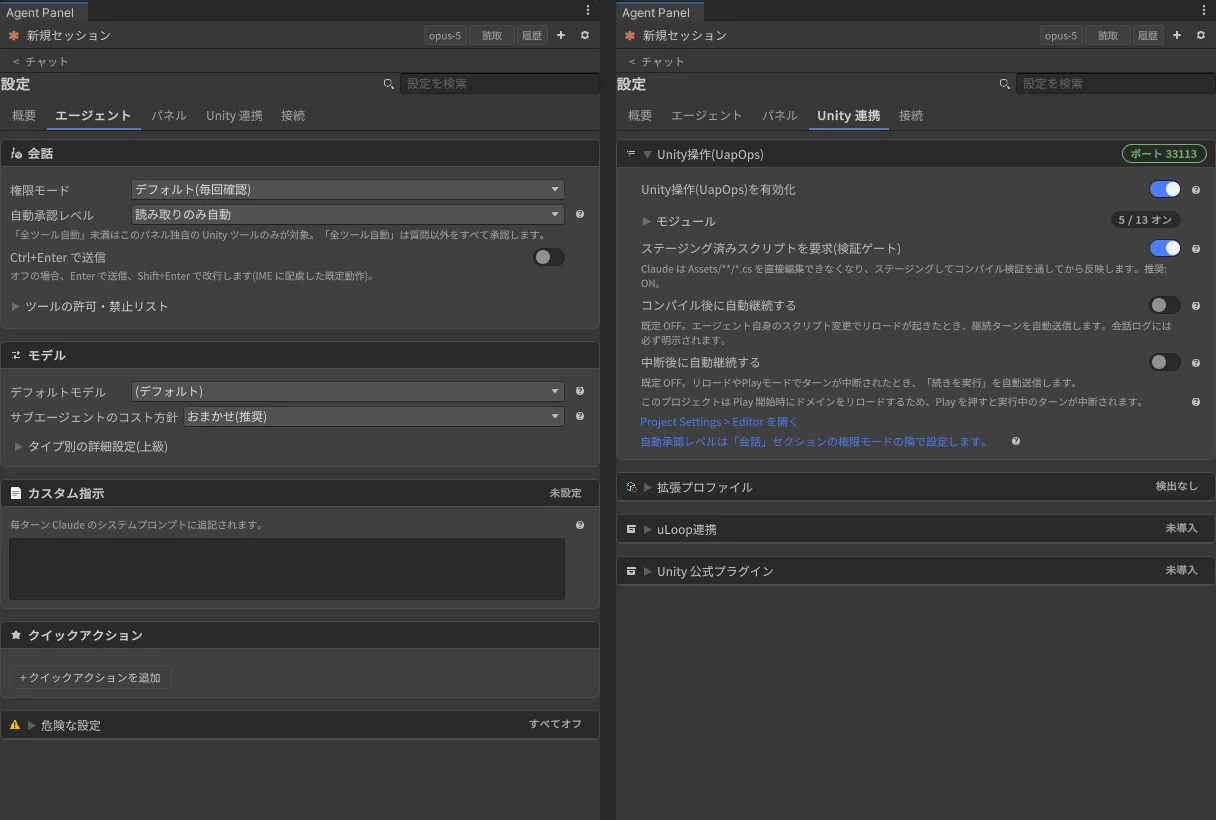Click the help icon beside the Play domain reload note
This screenshot has width=1216, height=820.
pos(1196,402)
